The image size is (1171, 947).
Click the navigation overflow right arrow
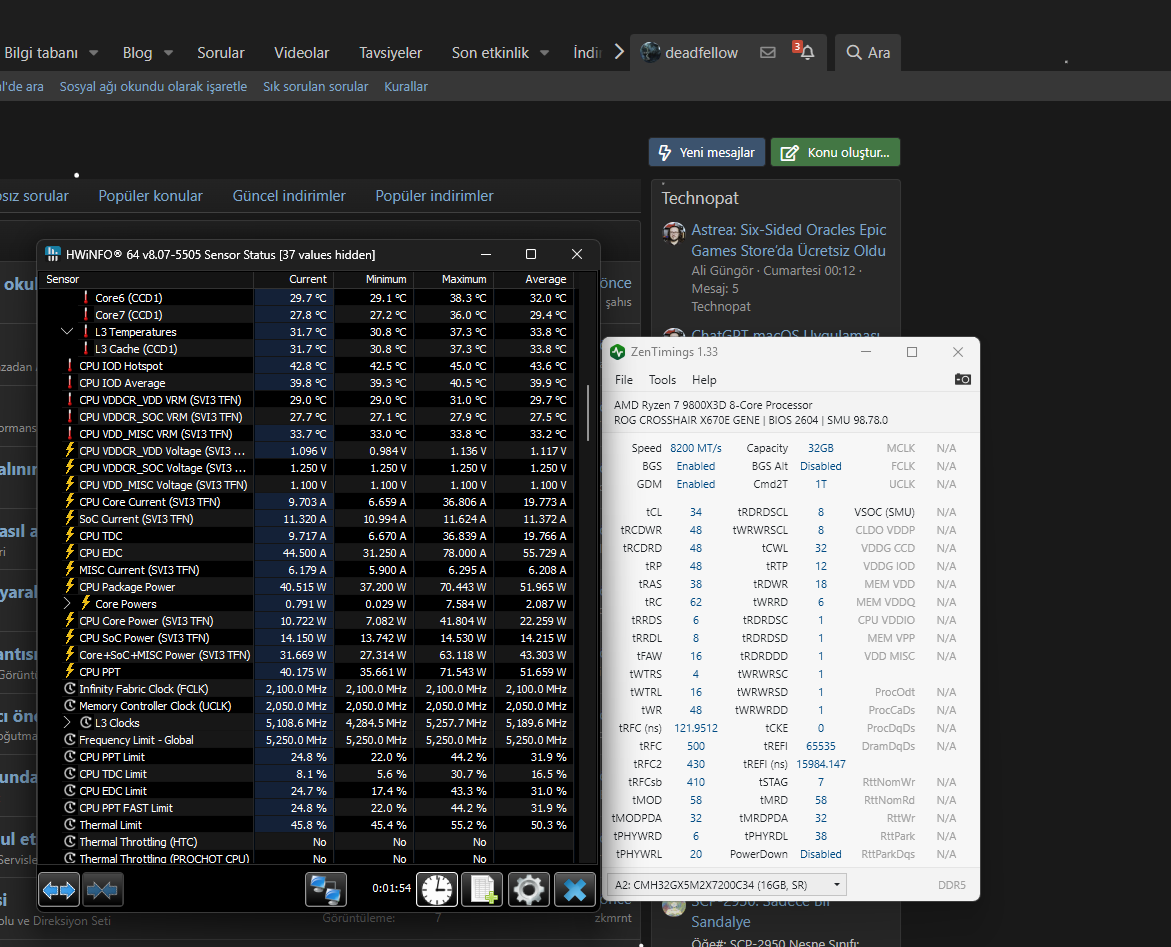(x=618, y=52)
